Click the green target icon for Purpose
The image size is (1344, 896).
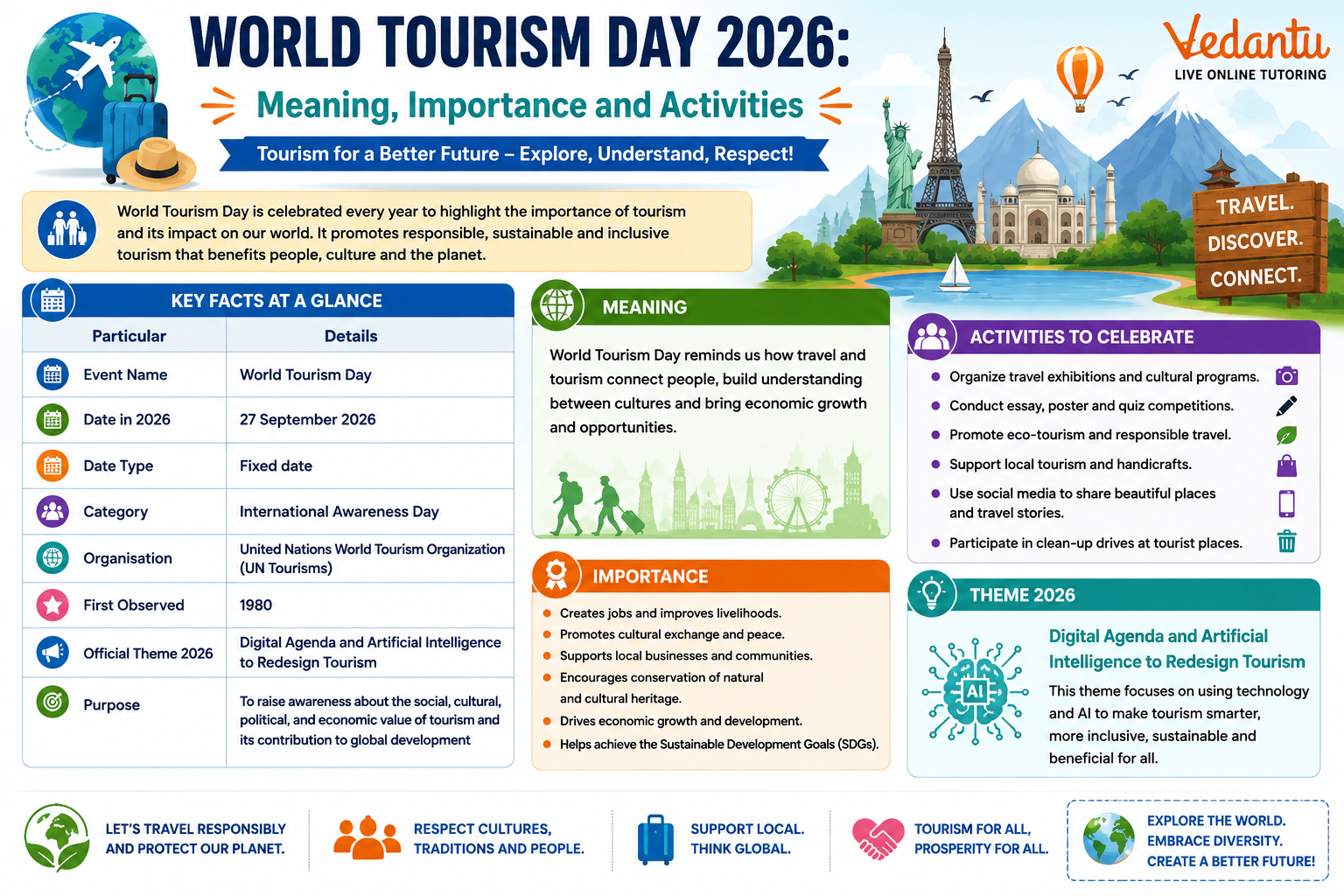pyautogui.click(x=52, y=702)
